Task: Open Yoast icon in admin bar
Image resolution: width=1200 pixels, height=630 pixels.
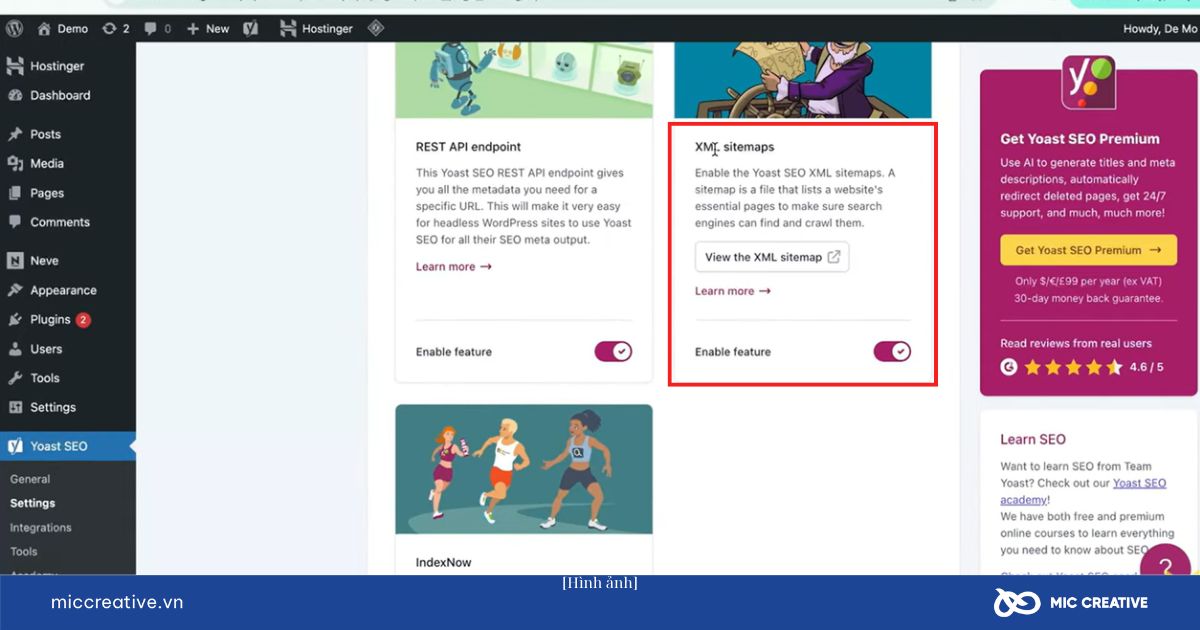Action: click(x=251, y=28)
